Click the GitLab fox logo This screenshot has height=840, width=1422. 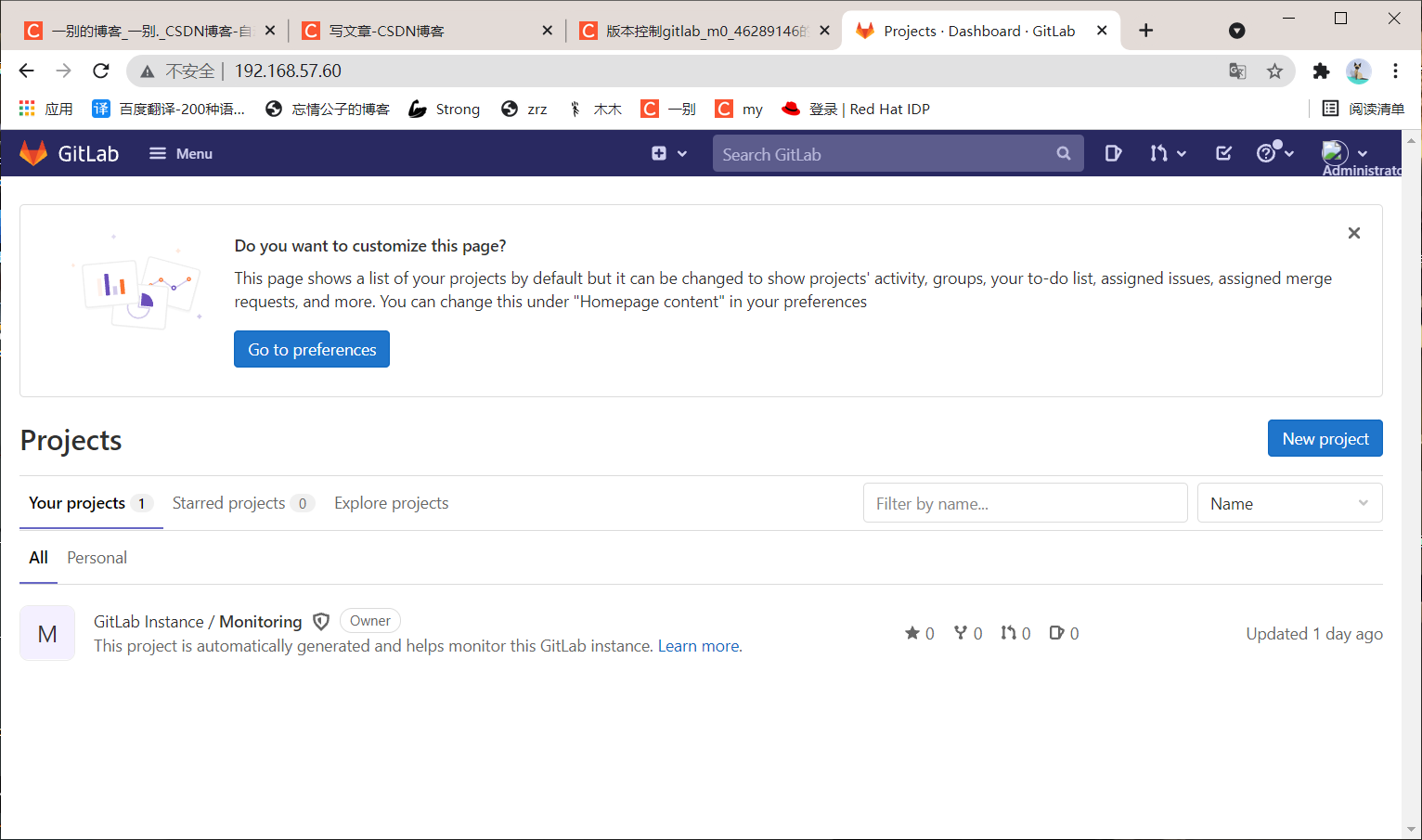point(33,152)
